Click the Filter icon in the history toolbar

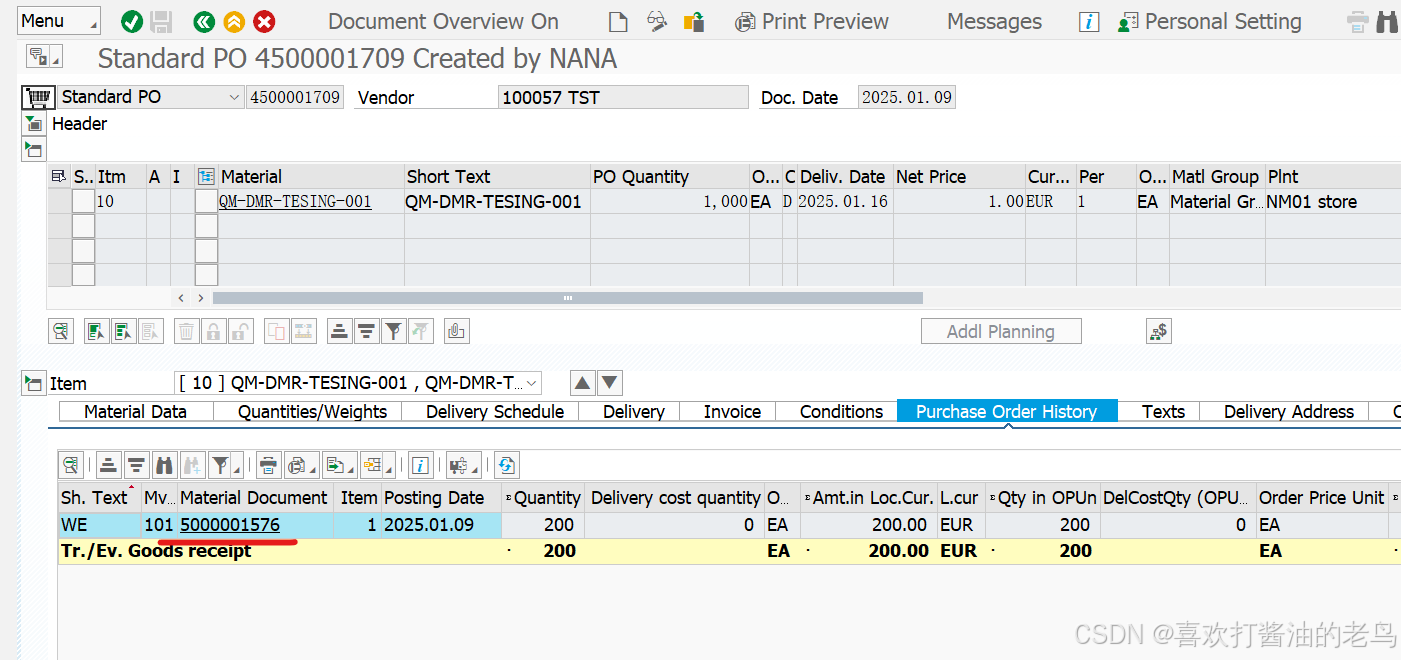click(x=219, y=464)
